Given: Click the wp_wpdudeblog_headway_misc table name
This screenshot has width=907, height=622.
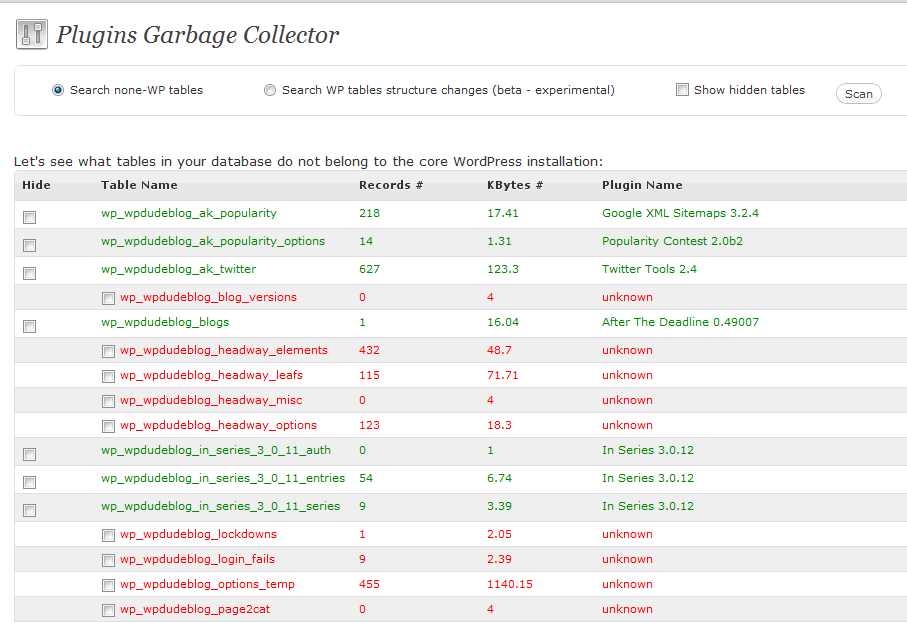Looking at the screenshot, I should pyautogui.click(x=211, y=400).
